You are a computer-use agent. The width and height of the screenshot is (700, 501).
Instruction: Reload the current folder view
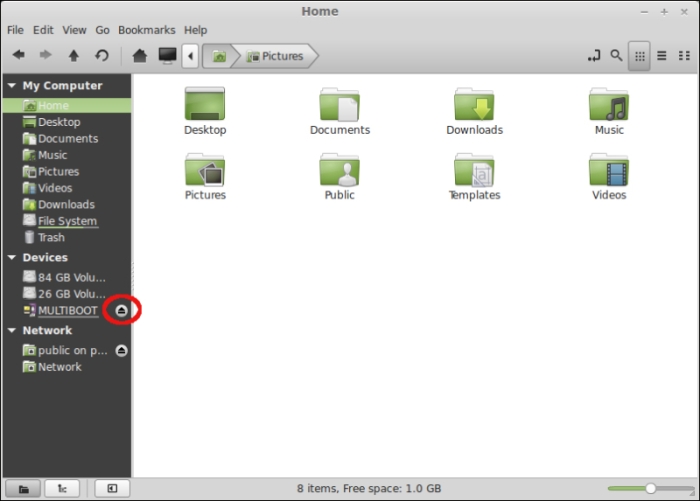pyautogui.click(x=102, y=55)
